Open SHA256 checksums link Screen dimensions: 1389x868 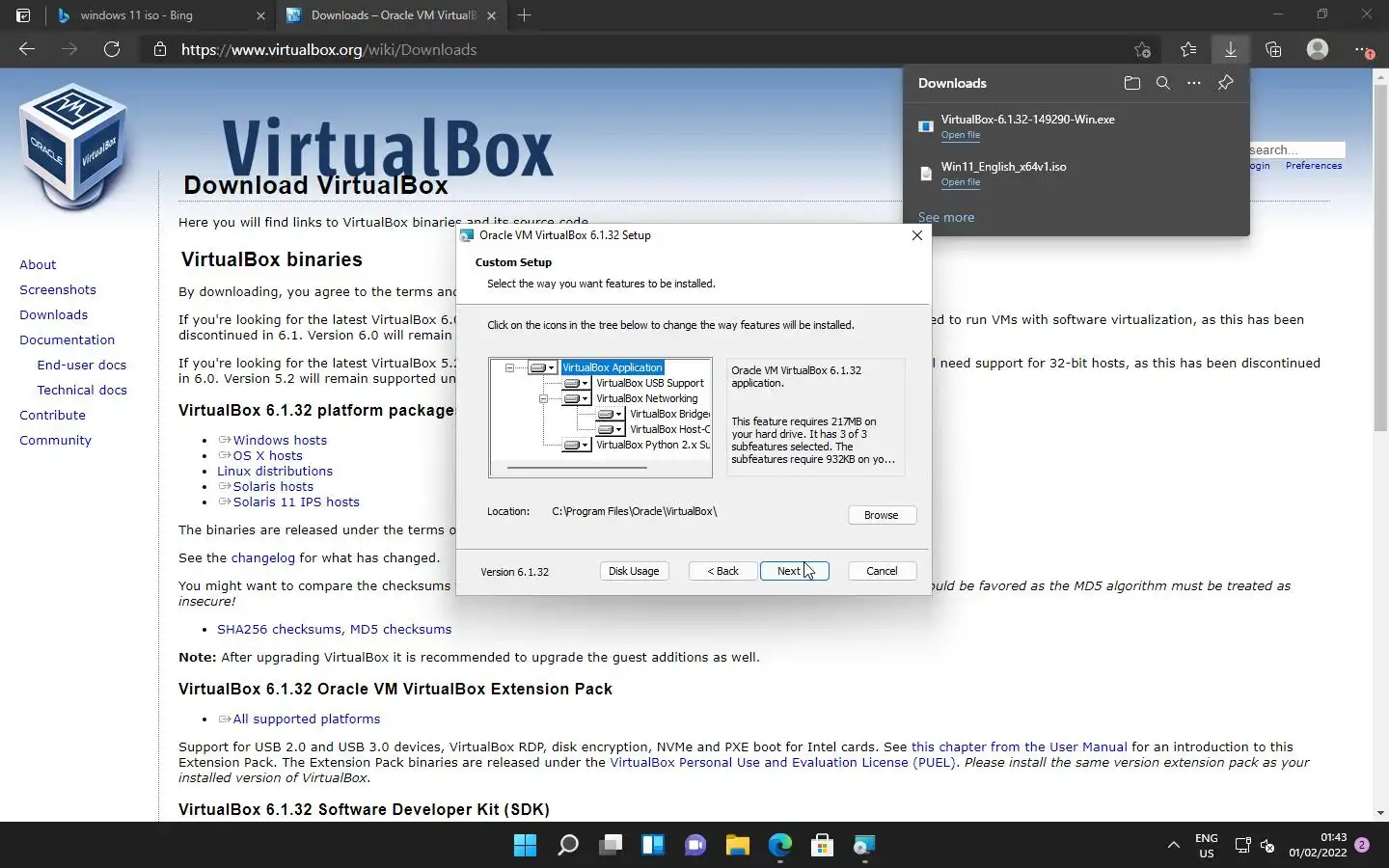coord(280,629)
